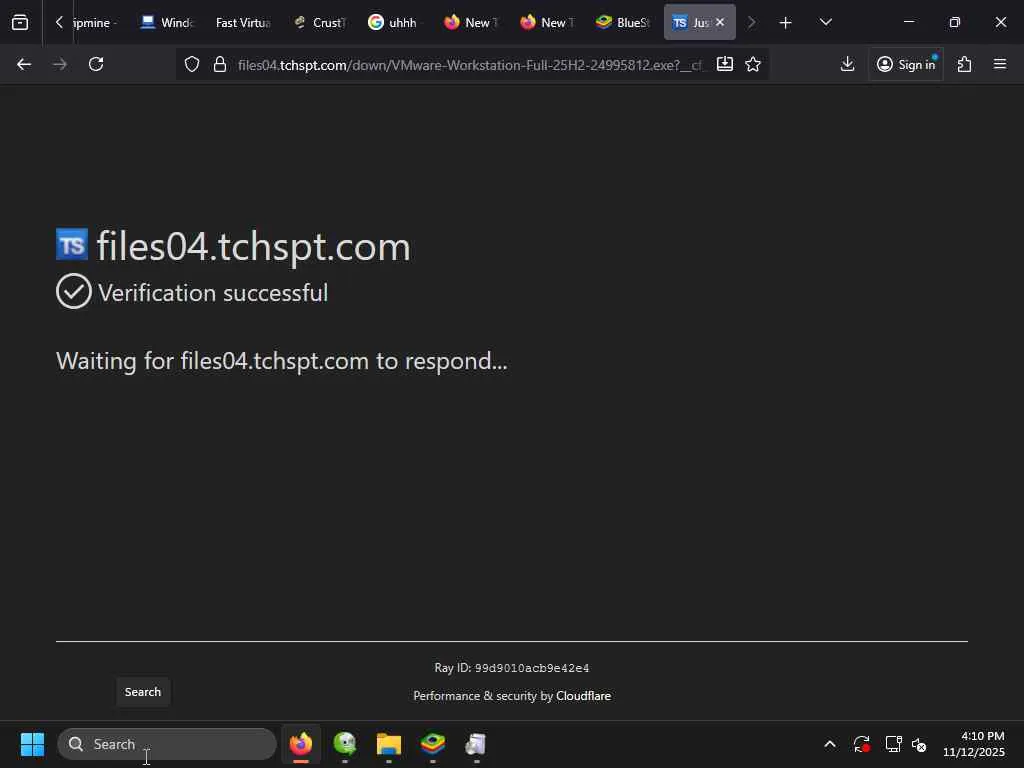
Task: Click the taskbar Search box
Action: click(x=167, y=744)
